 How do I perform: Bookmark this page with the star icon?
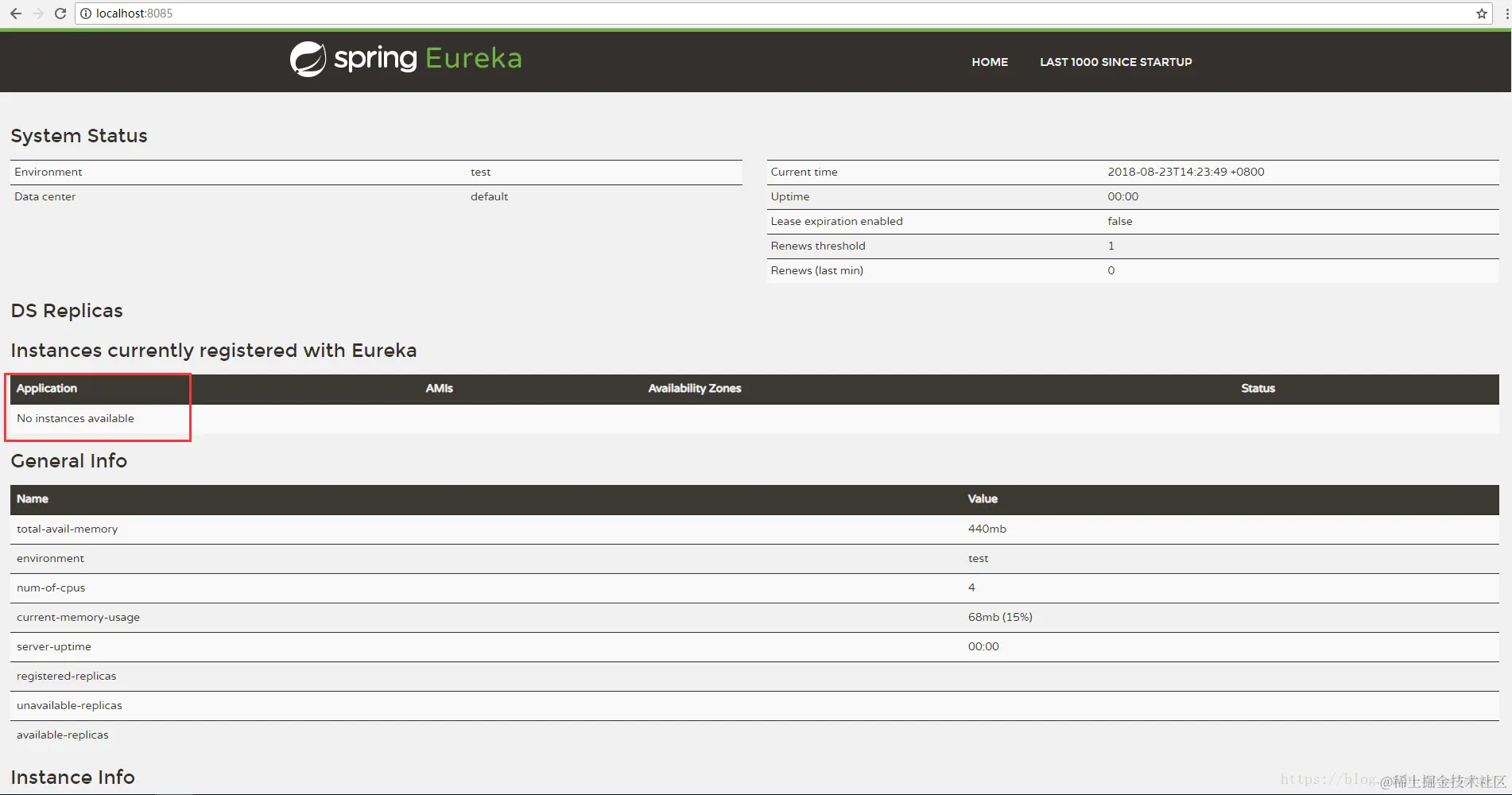click(x=1482, y=14)
